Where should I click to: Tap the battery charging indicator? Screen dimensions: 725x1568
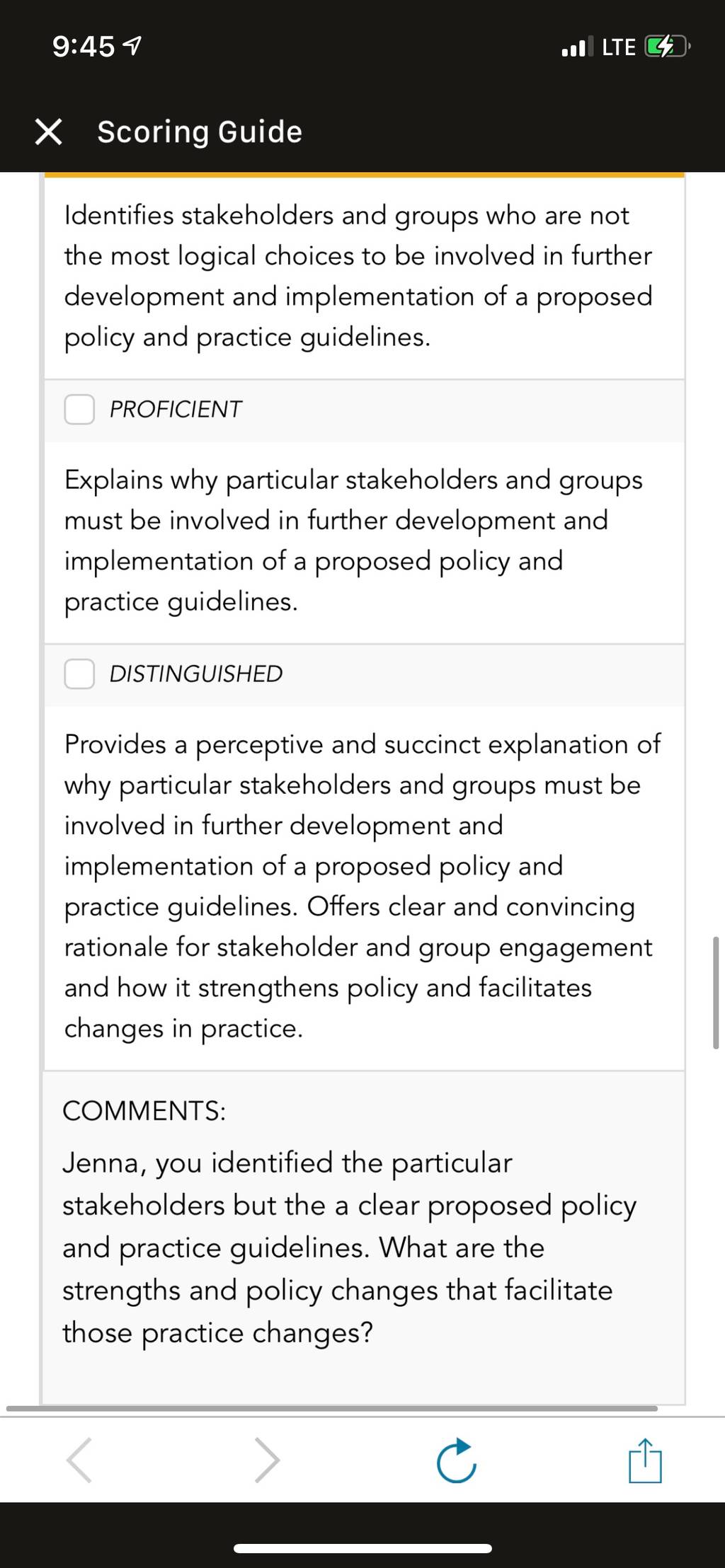(x=667, y=47)
